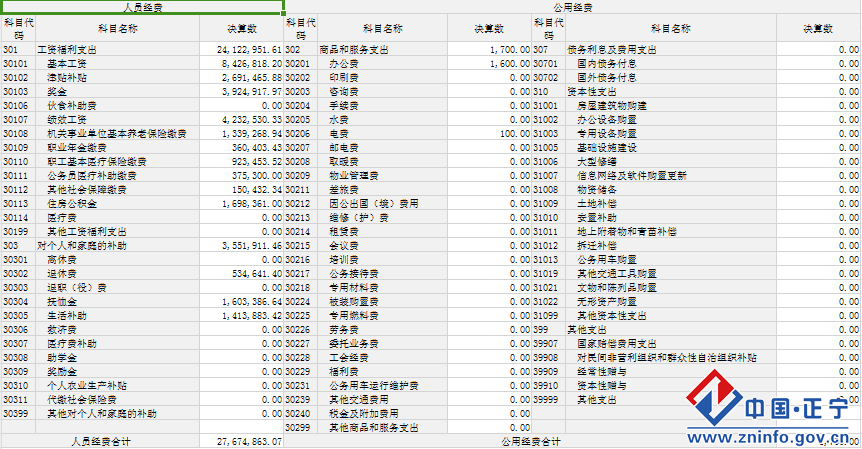Click the 公务员医疗补助缴费 cell
This screenshot has height=449, width=862.
(118, 176)
